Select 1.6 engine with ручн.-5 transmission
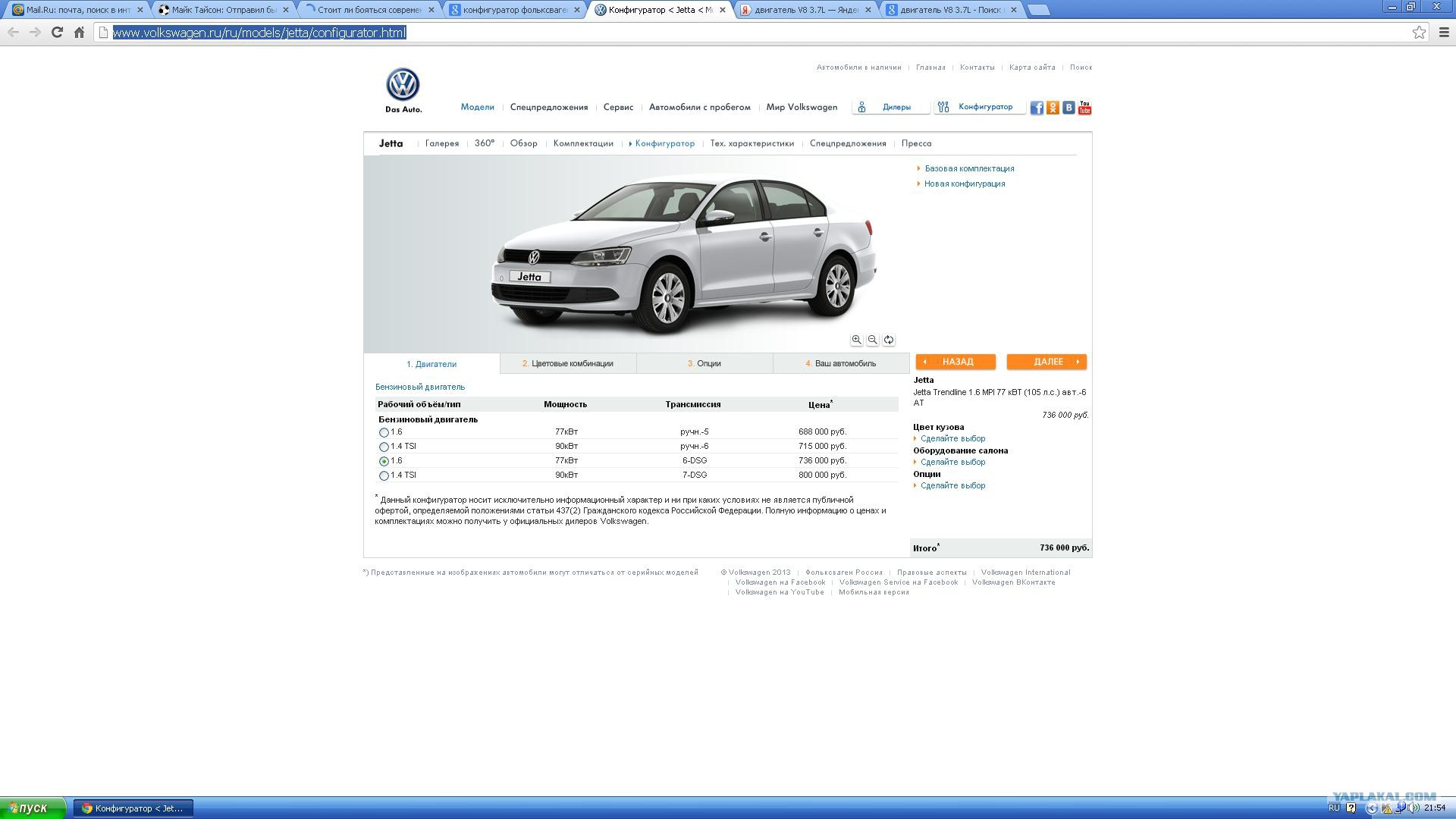 coord(384,432)
